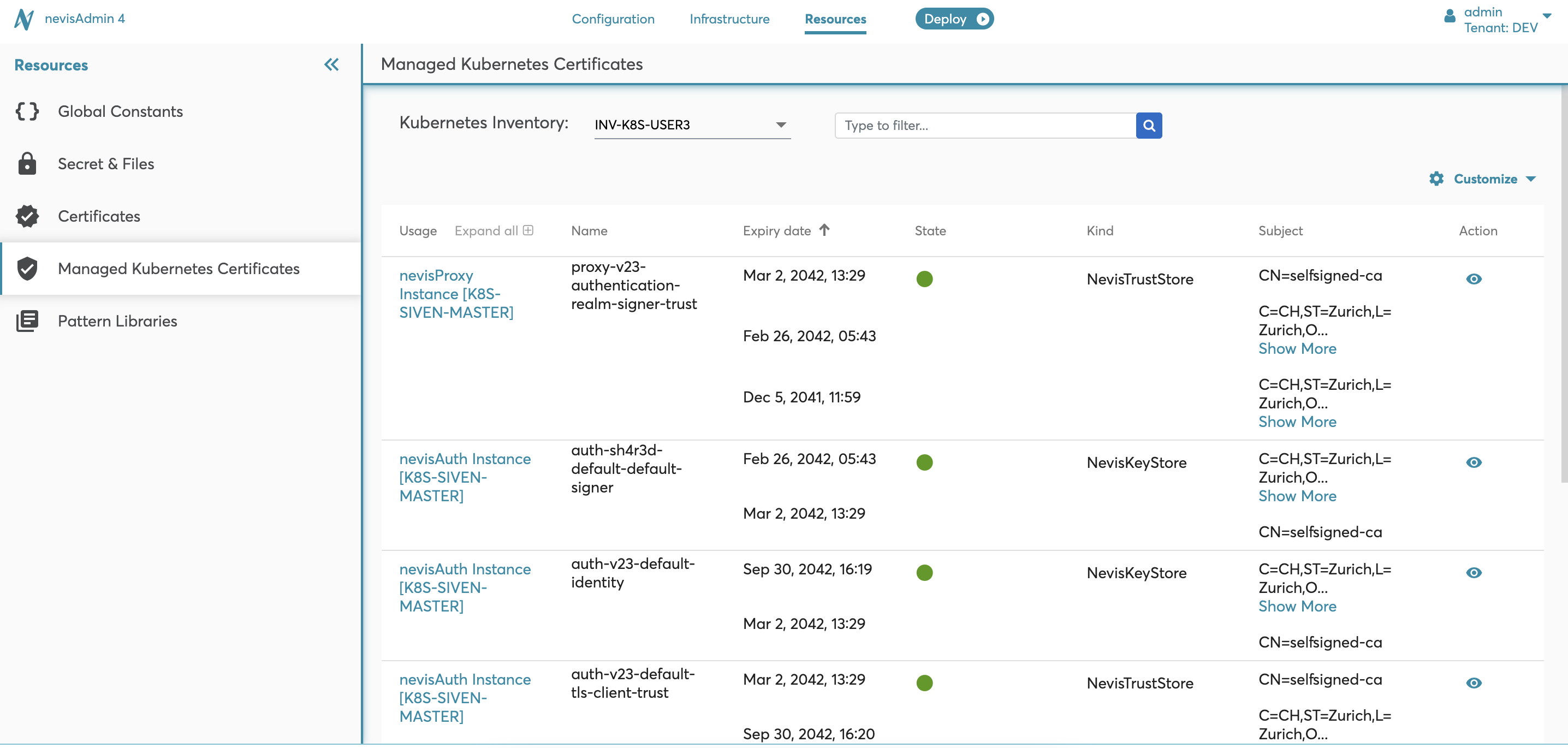The width and height of the screenshot is (1568, 748).
Task: Click the Managed Kubernetes Certificates shield icon
Action: (x=27, y=268)
